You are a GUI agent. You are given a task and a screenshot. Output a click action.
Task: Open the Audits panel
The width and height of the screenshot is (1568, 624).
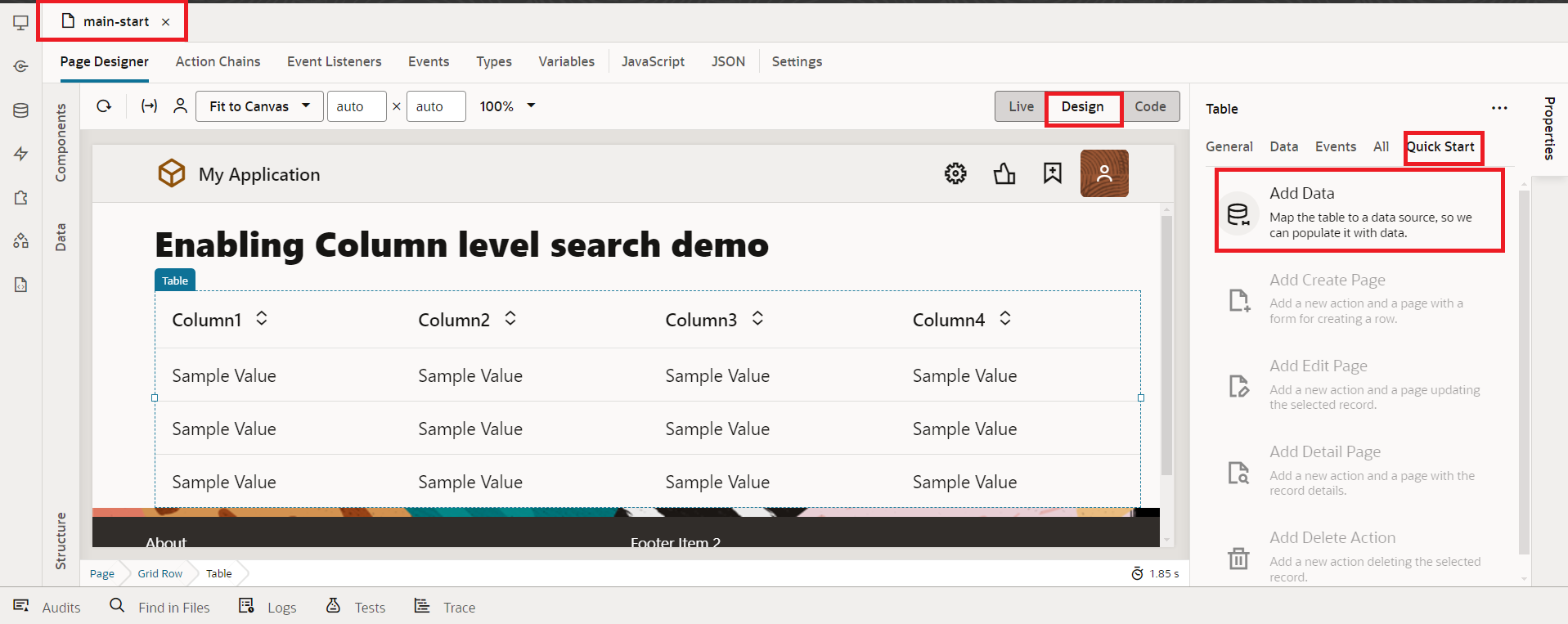(47, 607)
